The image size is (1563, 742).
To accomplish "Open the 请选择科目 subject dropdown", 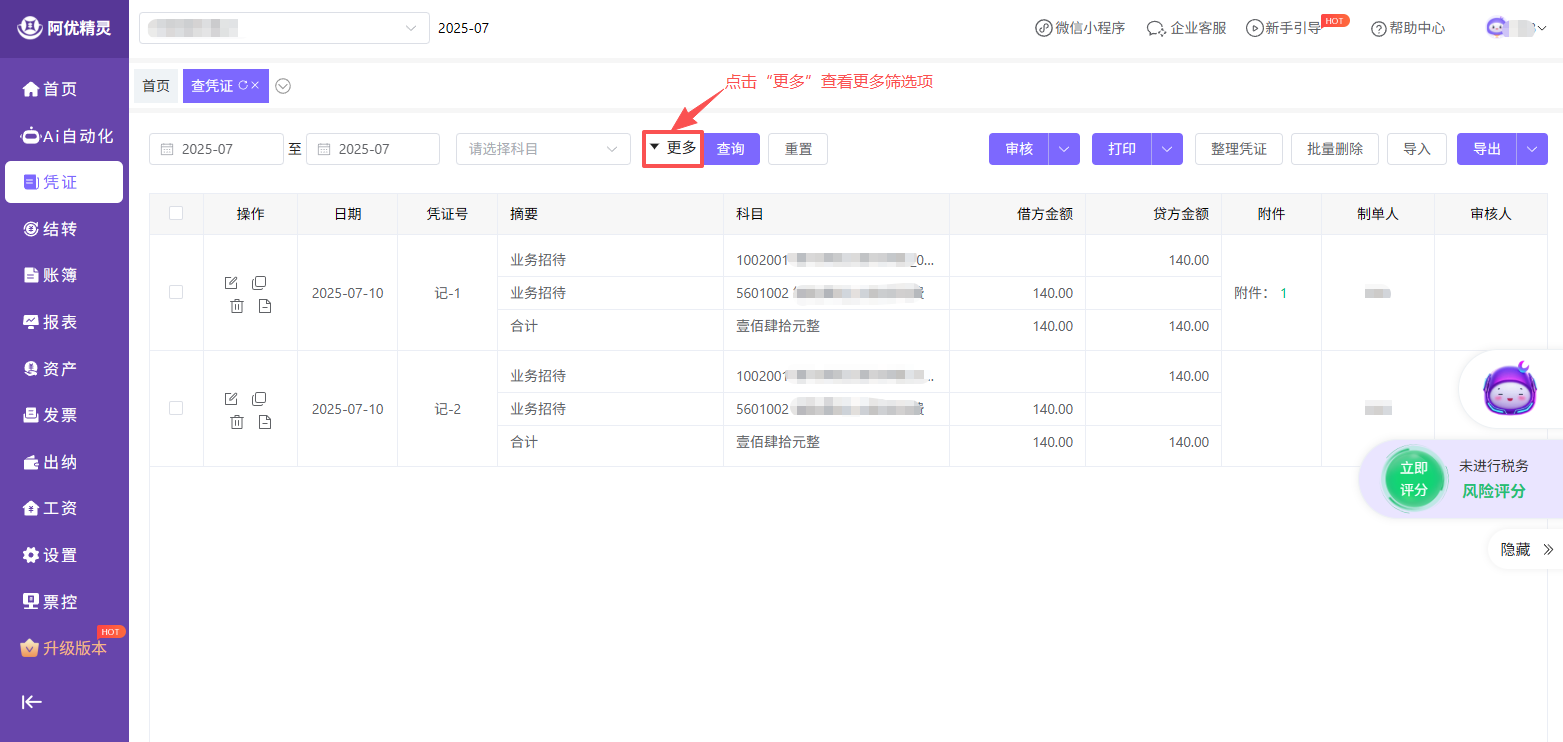I will (543, 149).
